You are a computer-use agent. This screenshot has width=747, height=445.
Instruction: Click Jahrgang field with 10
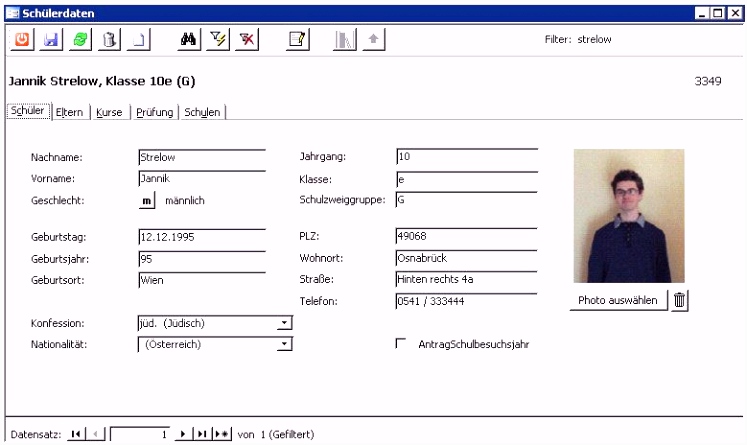click(467, 156)
